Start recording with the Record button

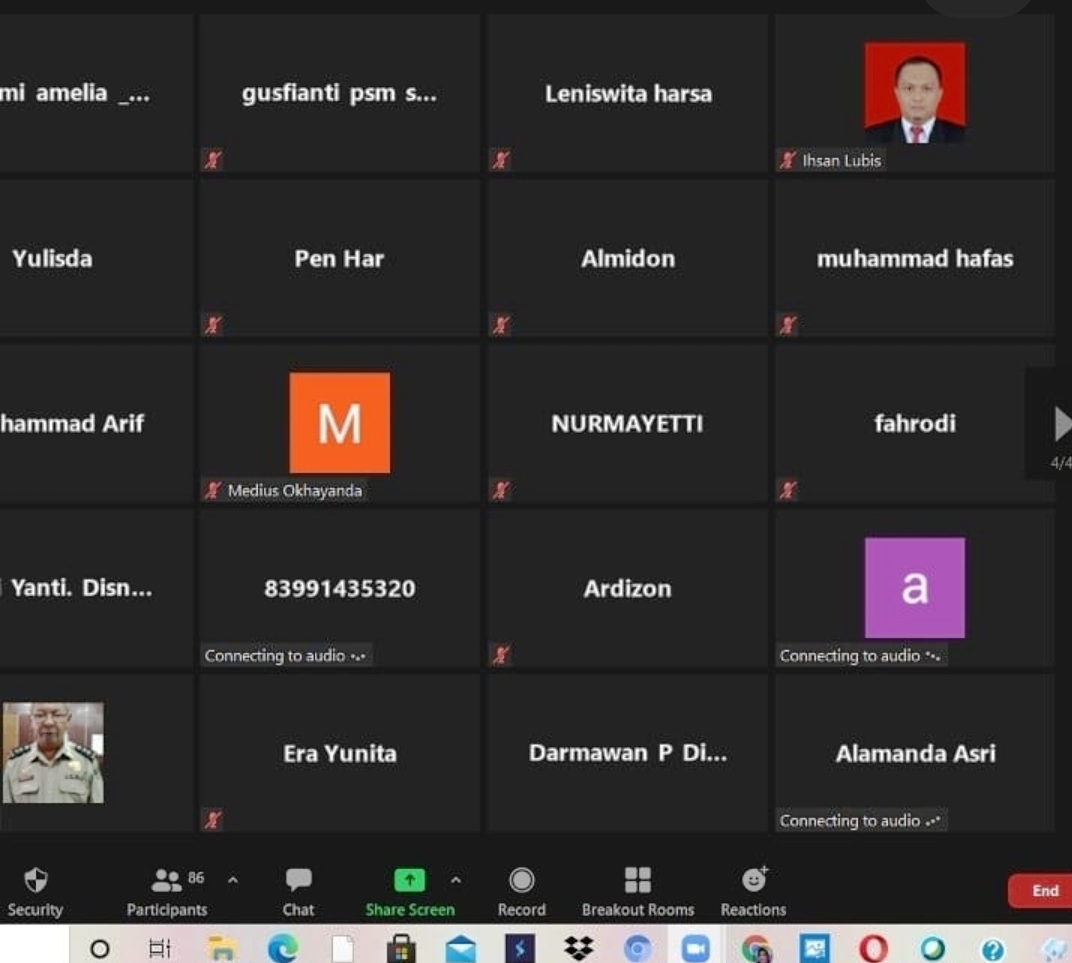(521, 891)
